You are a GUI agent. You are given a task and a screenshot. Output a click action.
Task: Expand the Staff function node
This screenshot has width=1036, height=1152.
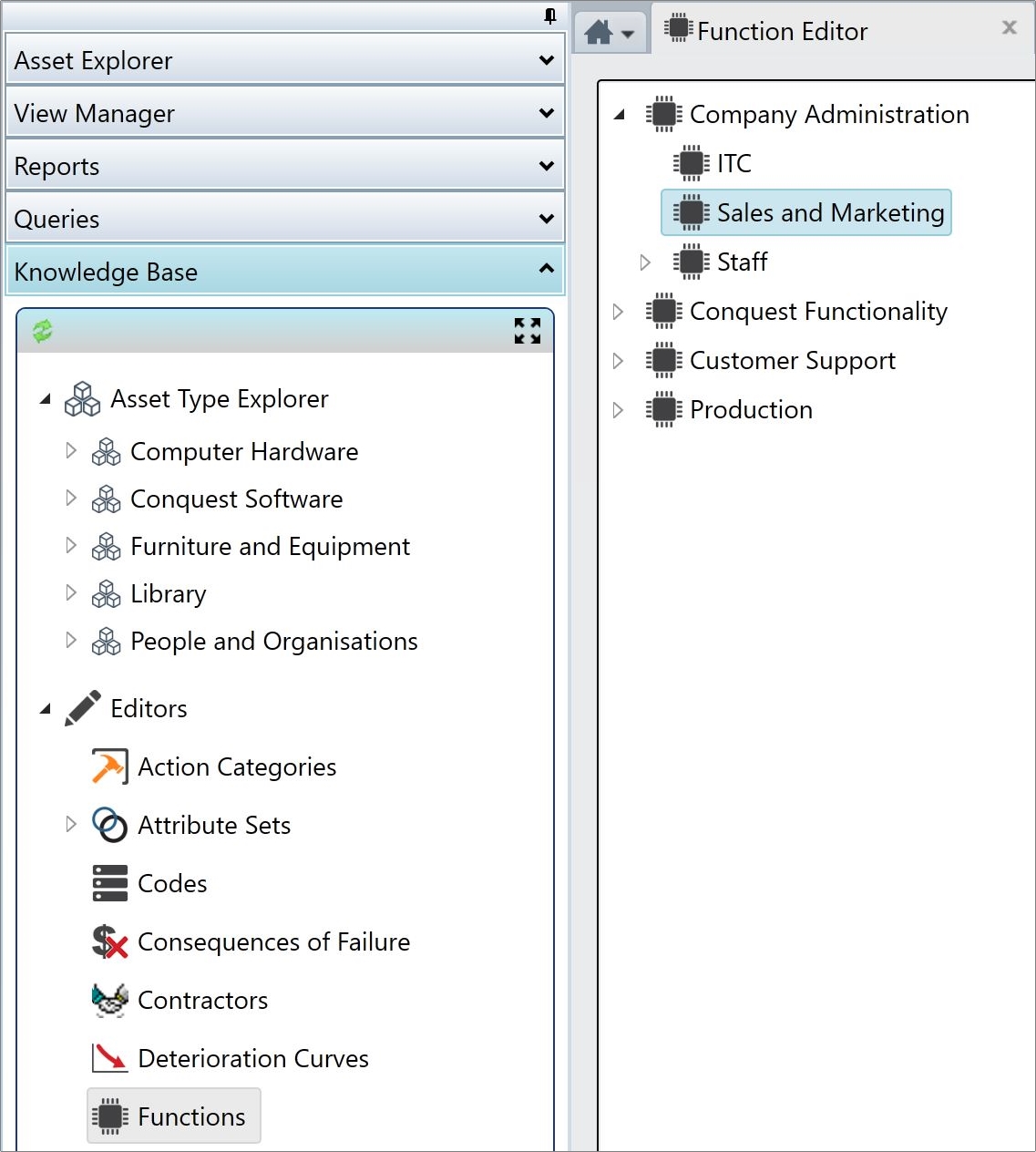(645, 262)
